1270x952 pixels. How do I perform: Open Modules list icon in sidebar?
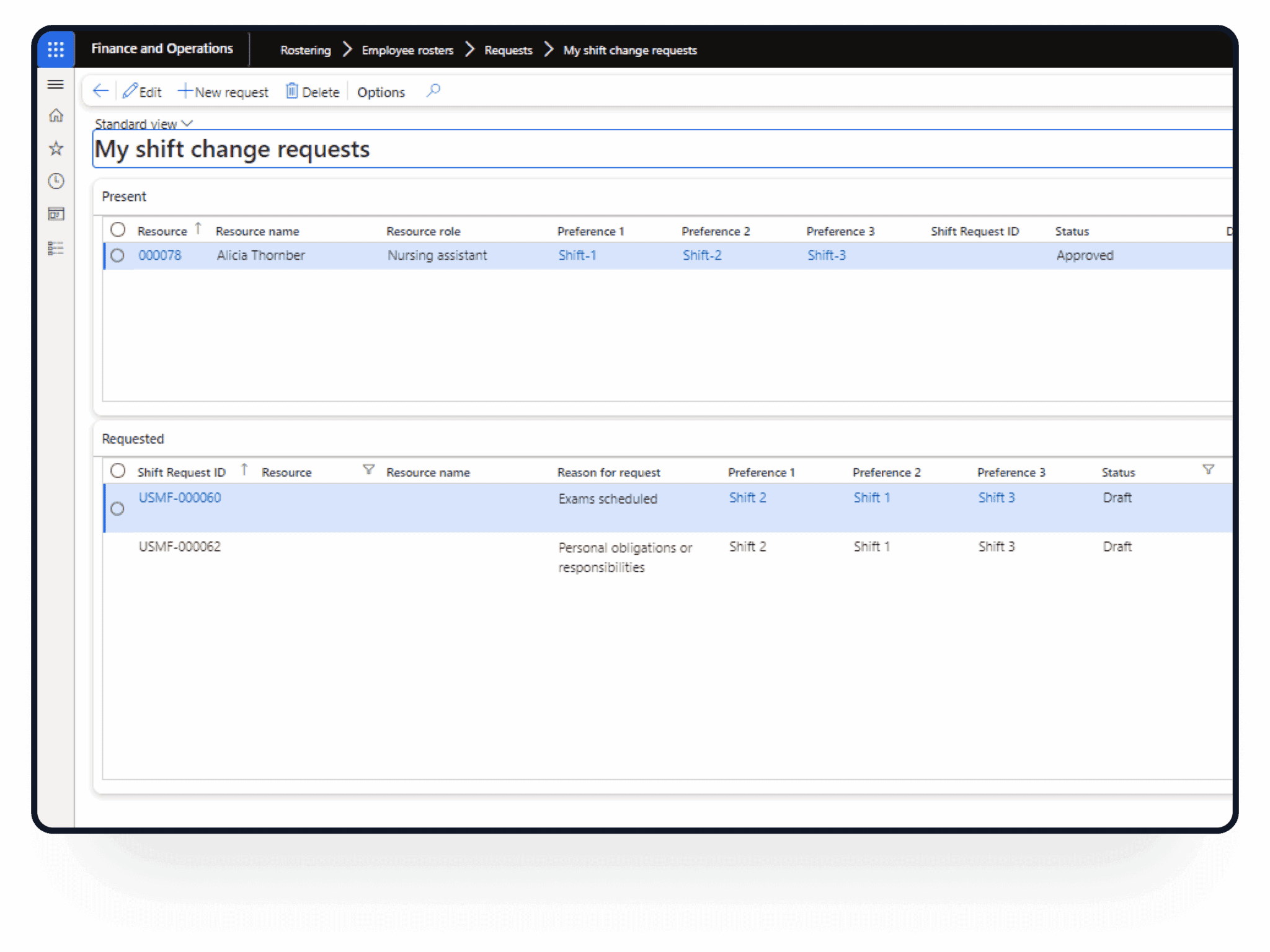56,248
